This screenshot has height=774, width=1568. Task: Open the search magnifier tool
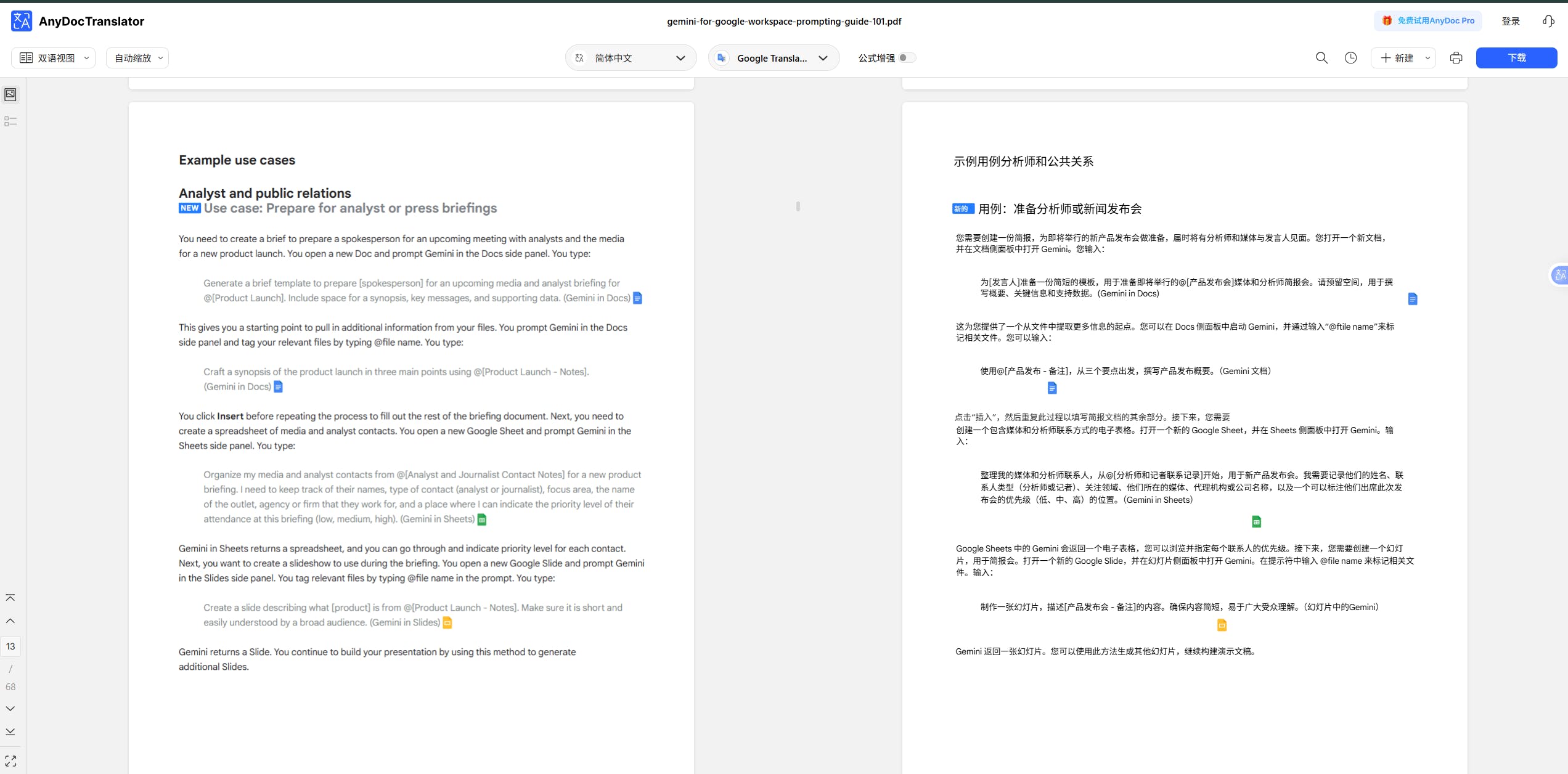[1321, 58]
